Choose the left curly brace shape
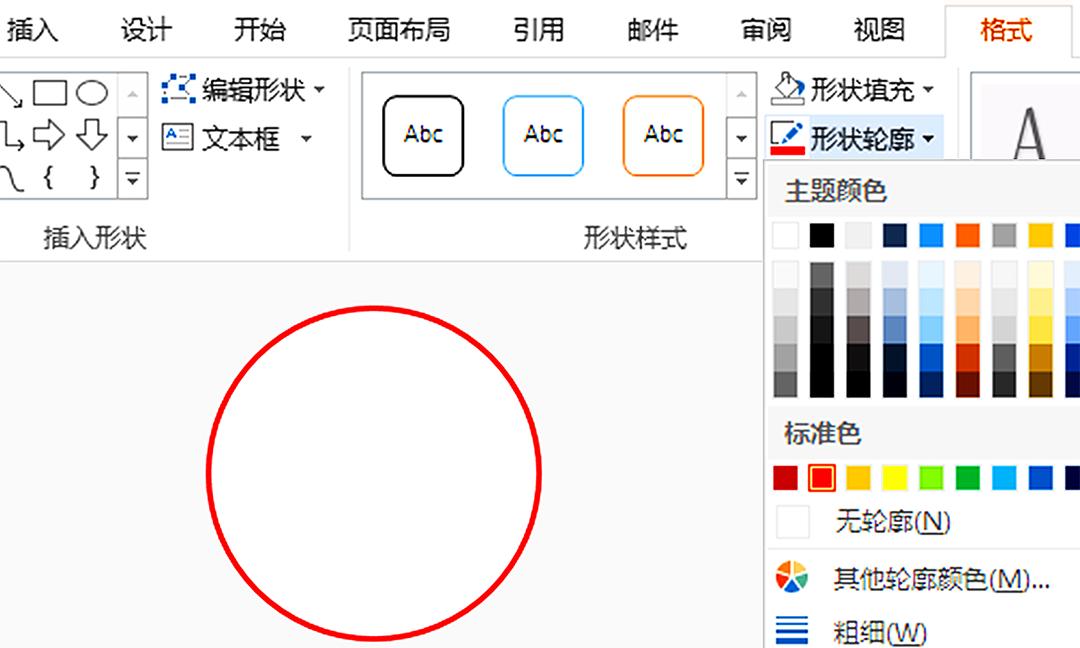This screenshot has width=1080, height=648. (48, 178)
